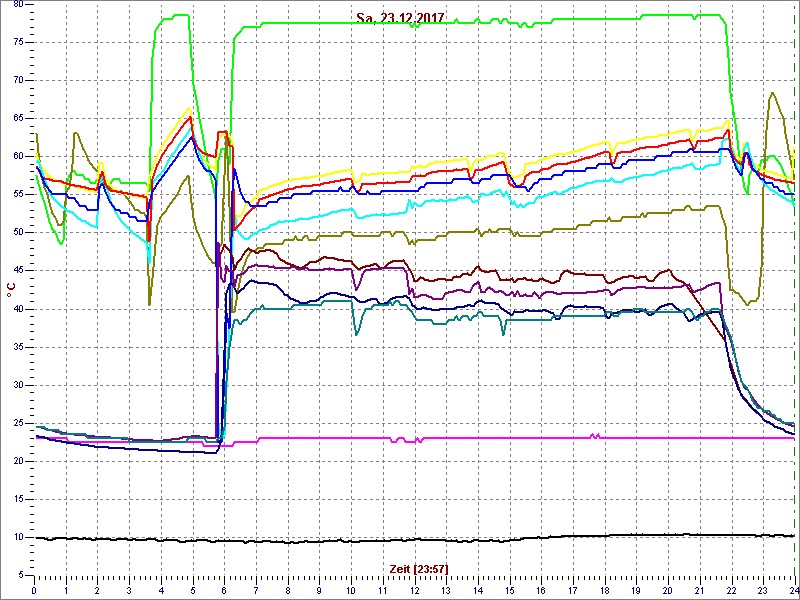Select the 30 temperature axis label

pos(18,385)
